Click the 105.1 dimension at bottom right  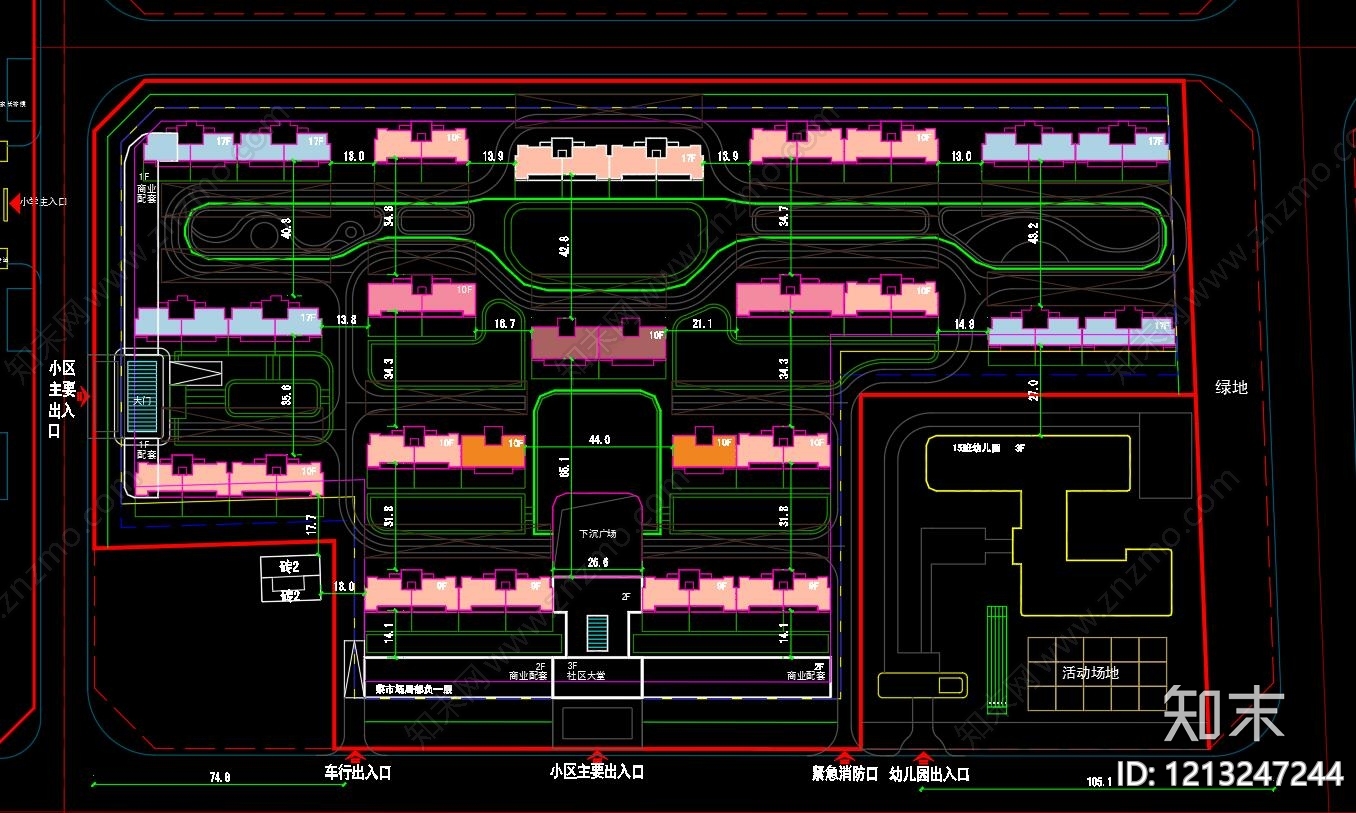[x=1097, y=782]
